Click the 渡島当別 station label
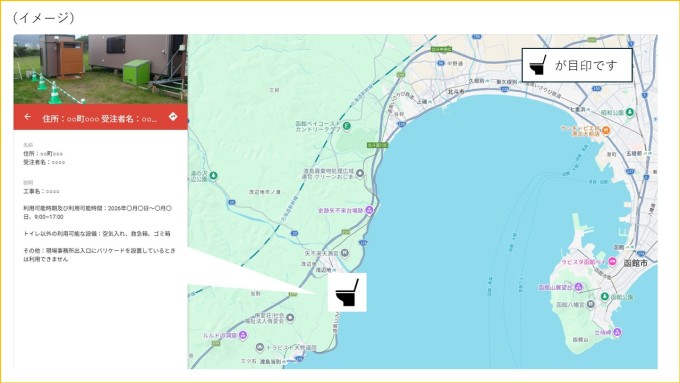This screenshot has width=680, height=383. pos(271,361)
